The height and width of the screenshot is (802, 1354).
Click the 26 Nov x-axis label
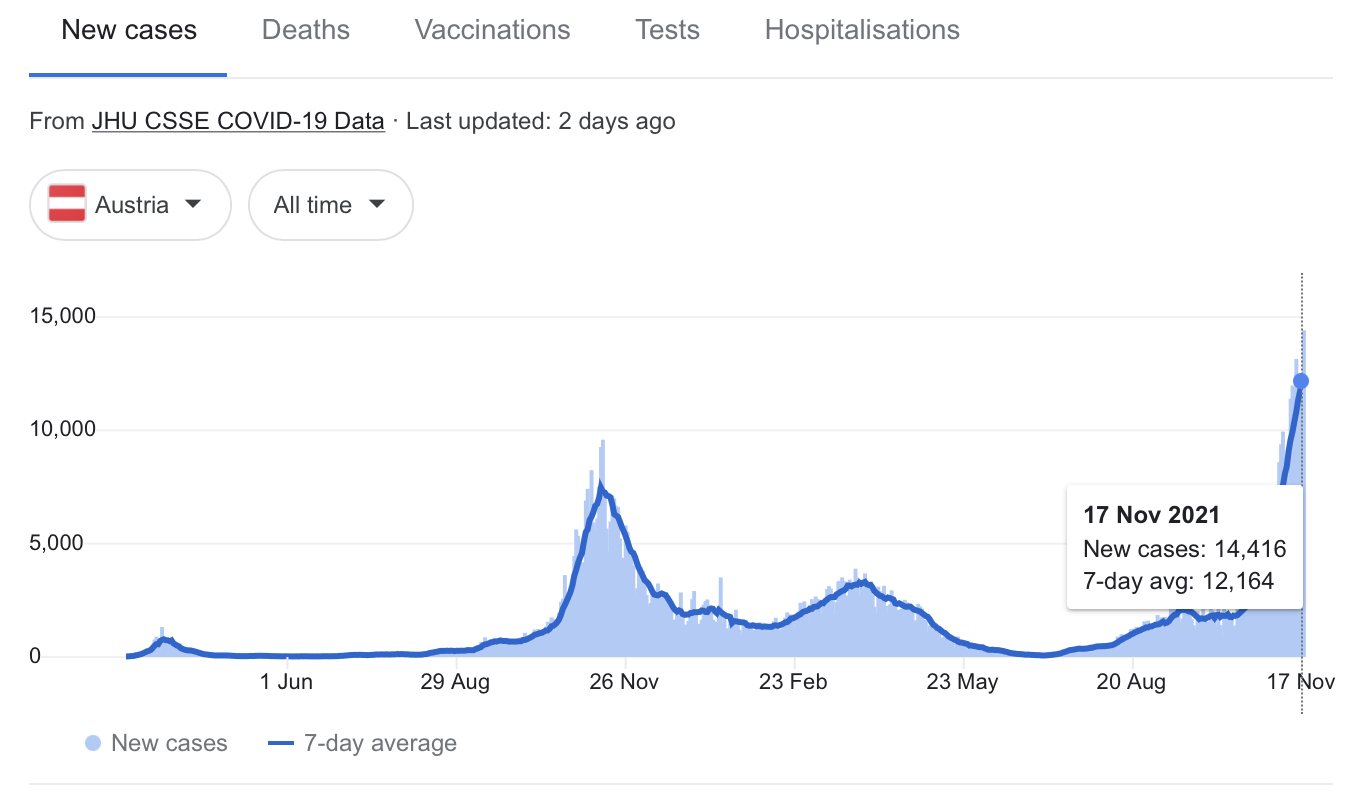point(625,683)
